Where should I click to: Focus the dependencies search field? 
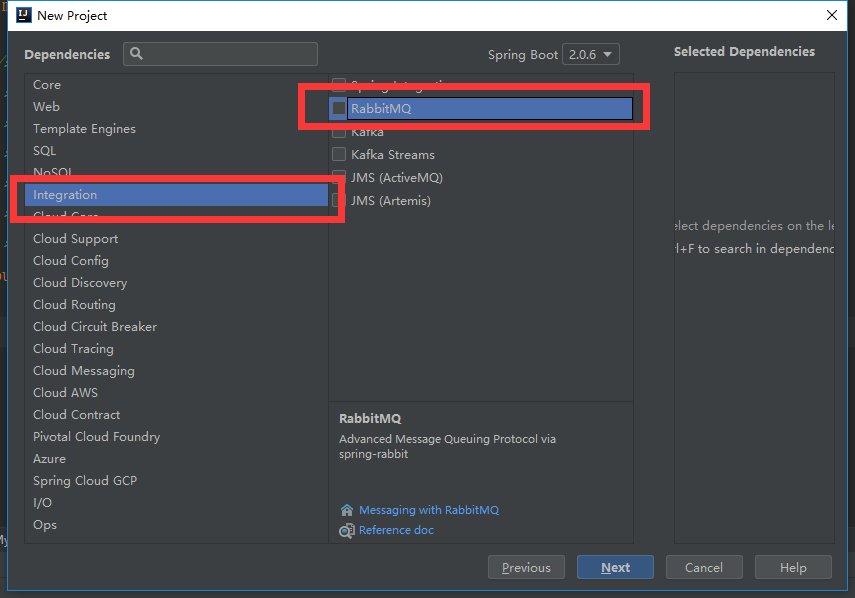click(220, 54)
